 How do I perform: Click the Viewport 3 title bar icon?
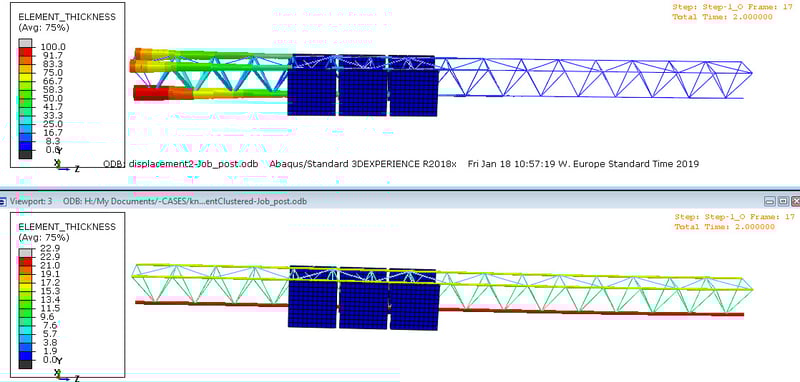(x=4, y=201)
